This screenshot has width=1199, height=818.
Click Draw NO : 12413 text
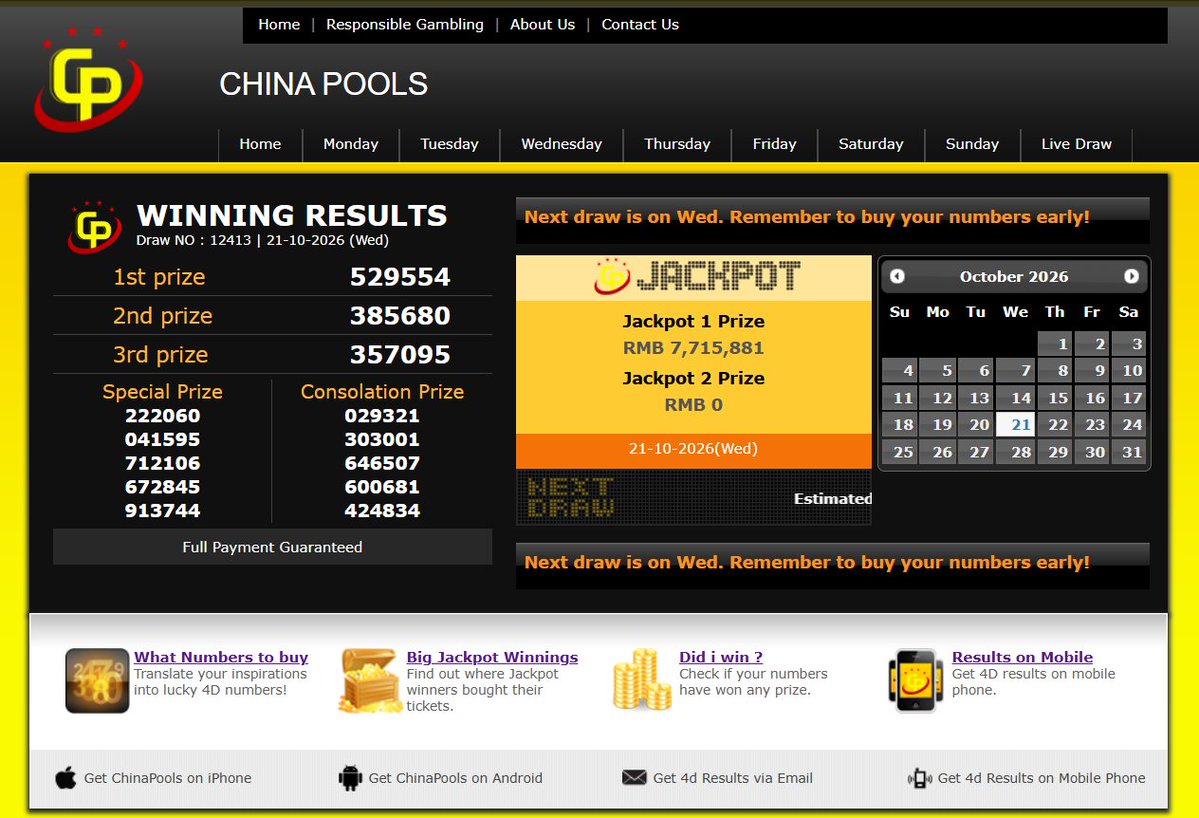point(193,240)
